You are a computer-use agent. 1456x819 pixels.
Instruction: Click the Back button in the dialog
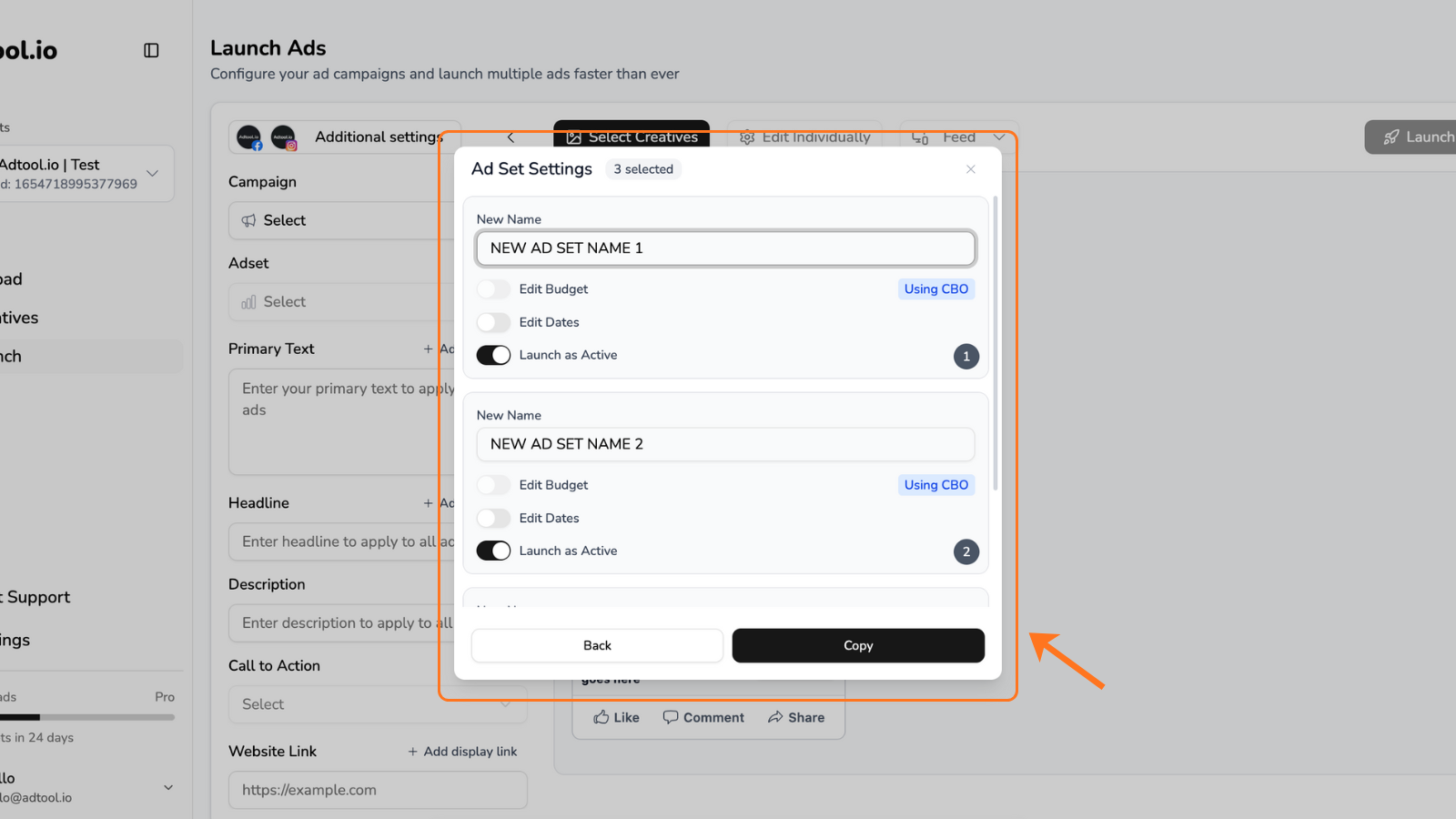596,645
